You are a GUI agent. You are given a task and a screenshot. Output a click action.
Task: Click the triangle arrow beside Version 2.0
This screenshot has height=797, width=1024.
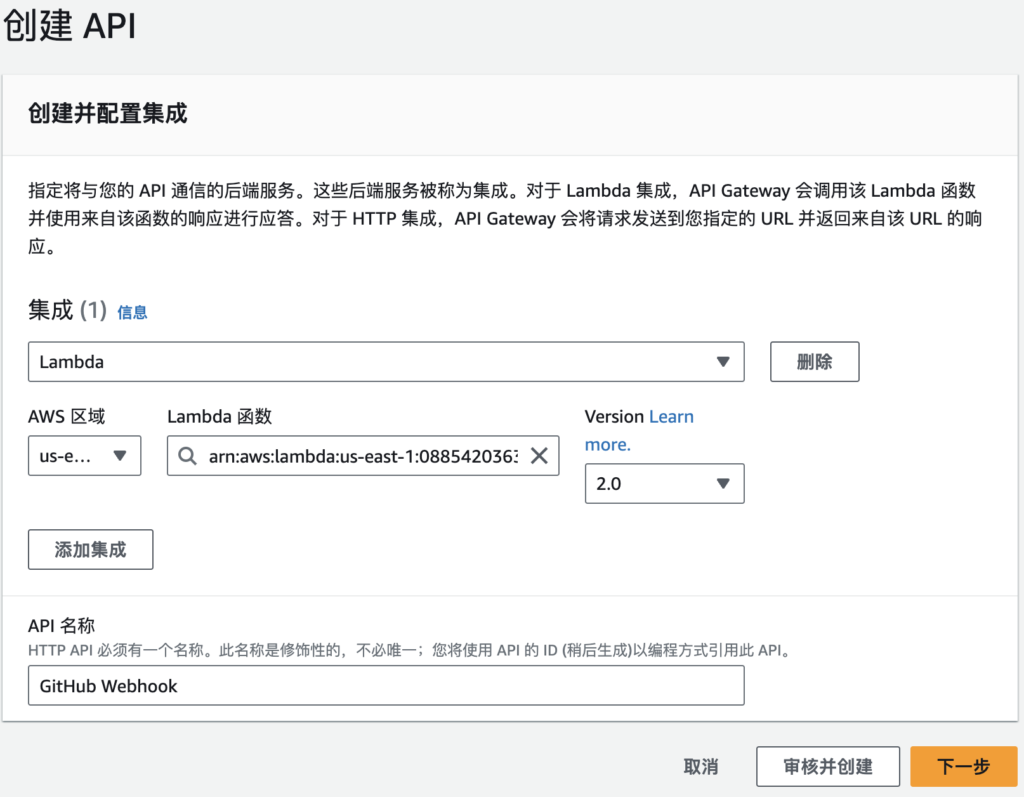click(723, 484)
